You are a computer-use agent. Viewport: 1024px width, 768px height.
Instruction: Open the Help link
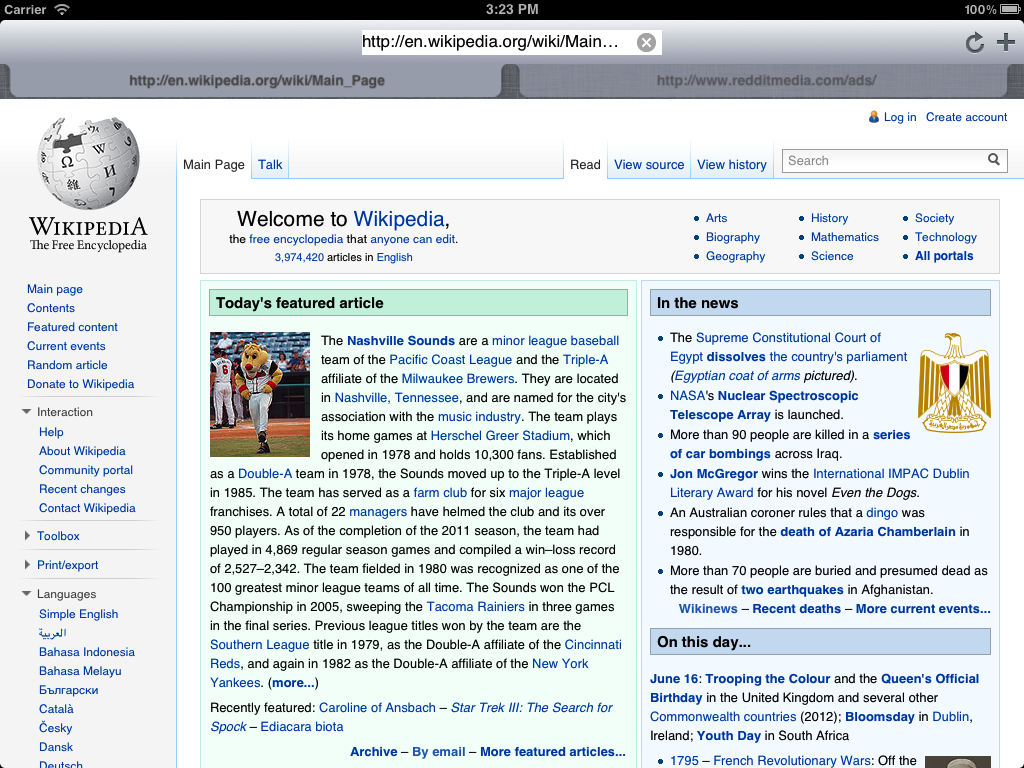(51, 432)
